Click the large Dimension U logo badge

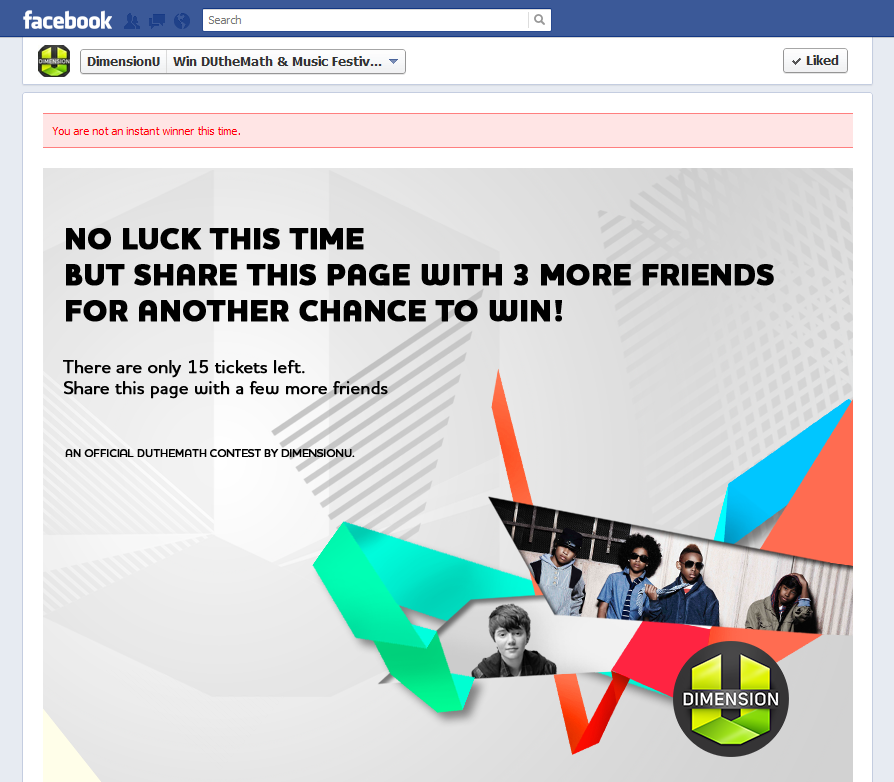(x=730, y=699)
